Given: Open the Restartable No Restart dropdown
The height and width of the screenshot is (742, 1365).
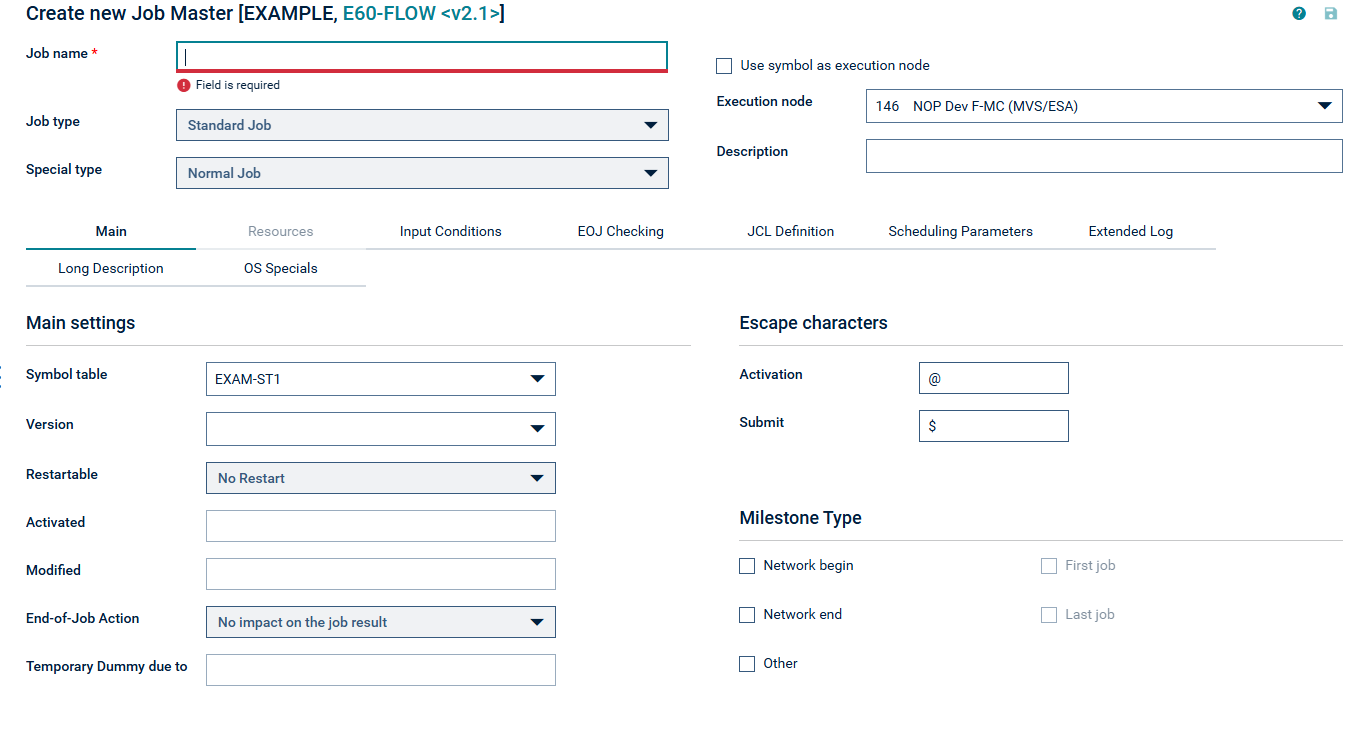Looking at the screenshot, I should point(381,478).
